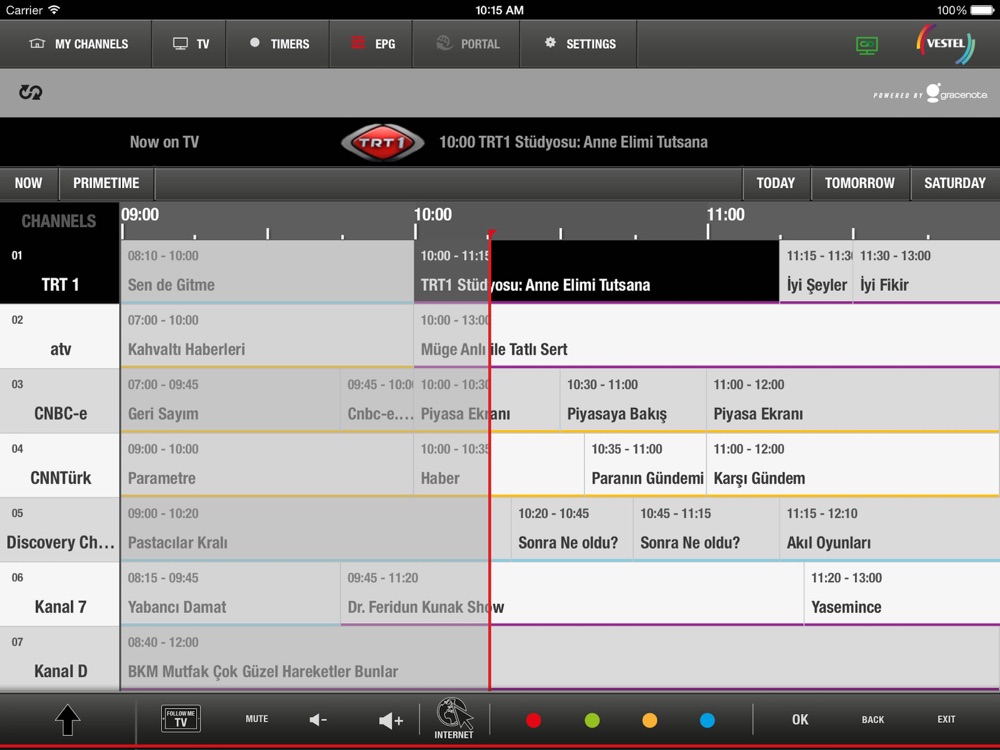The image size is (1000, 750).
Task: Select Paranın Gündemi program
Action: point(645,465)
